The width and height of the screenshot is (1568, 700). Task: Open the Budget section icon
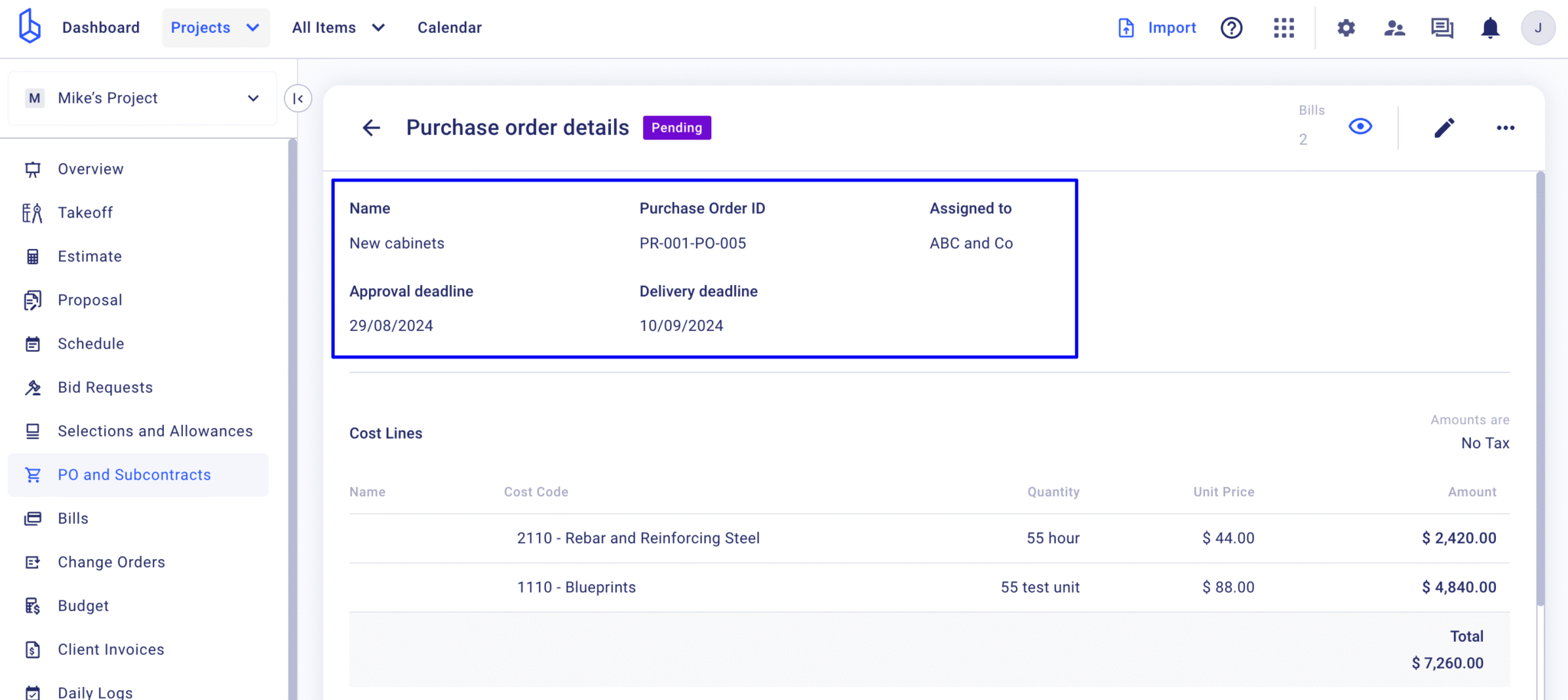coord(31,605)
